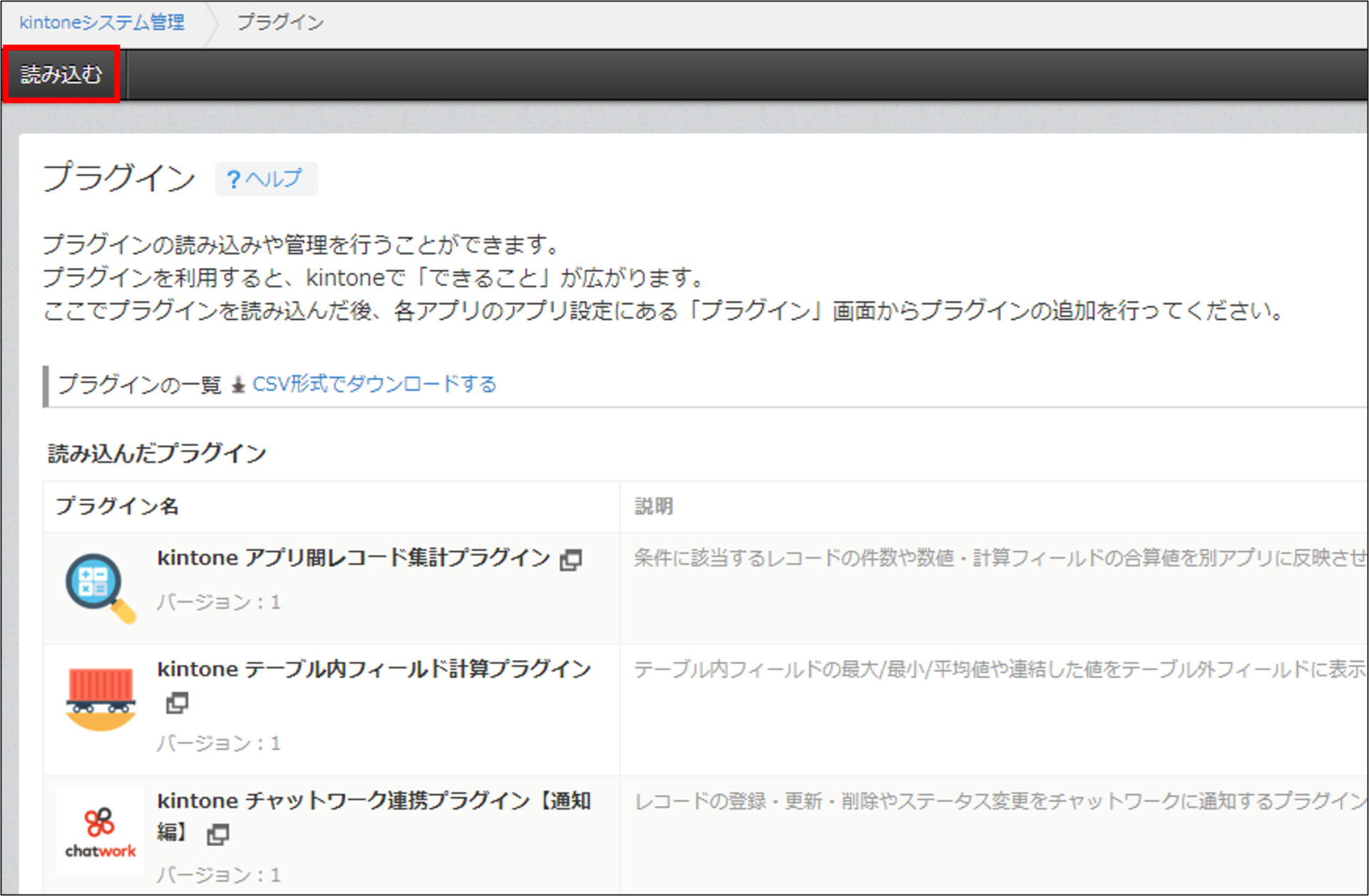Click the large プラグイン page title
The height and width of the screenshot is (896, 1369).
pos(119,177)
